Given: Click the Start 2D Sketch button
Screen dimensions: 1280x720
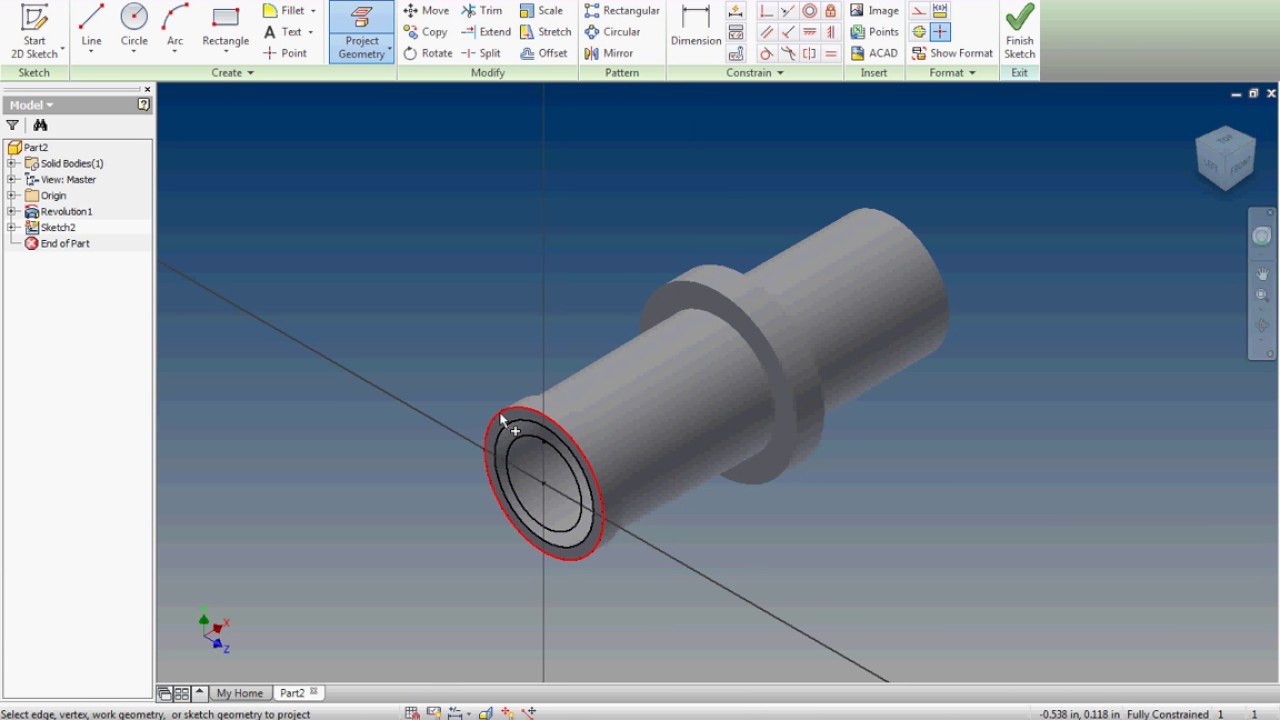Looking at the screenshot, I should click(34, 31).
